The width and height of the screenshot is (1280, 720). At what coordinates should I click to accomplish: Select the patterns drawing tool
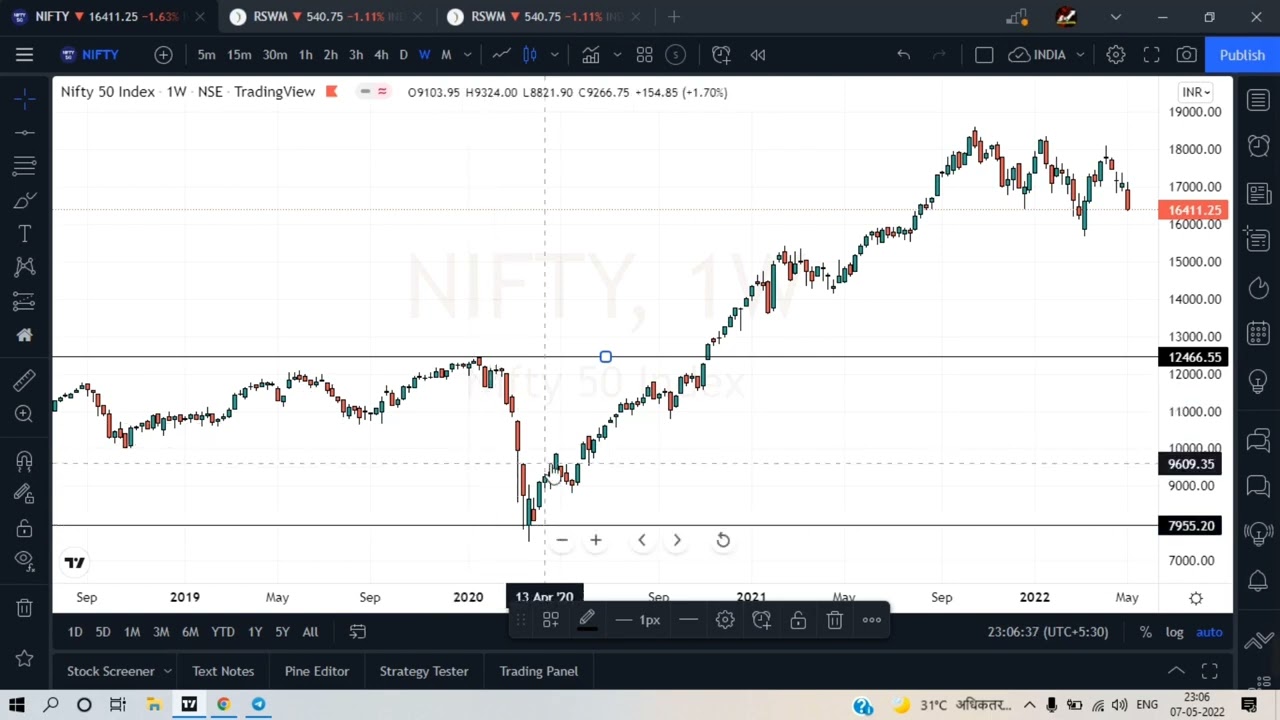[x=25, y=266]
